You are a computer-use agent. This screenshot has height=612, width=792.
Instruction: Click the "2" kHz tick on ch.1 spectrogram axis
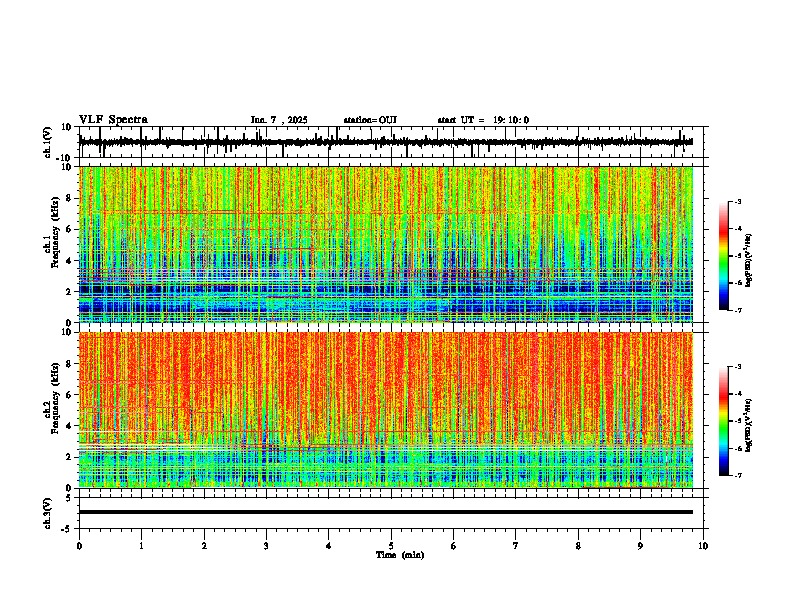pyautogui.click(x=70, y=291)
